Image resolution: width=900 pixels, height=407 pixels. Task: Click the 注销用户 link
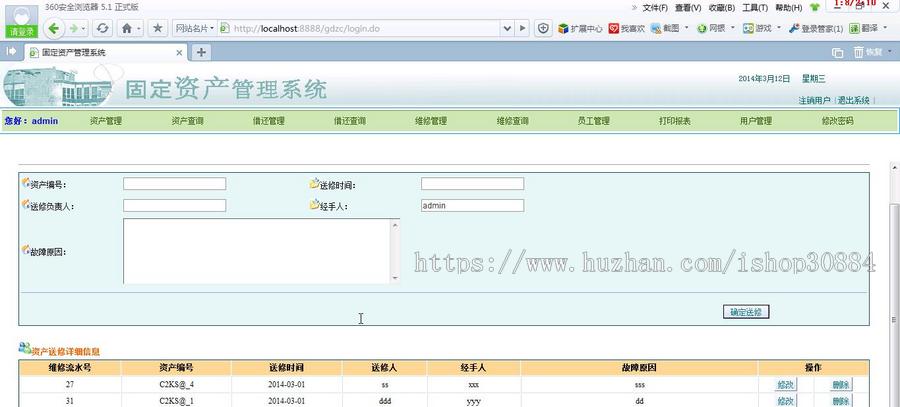point(814,100)
